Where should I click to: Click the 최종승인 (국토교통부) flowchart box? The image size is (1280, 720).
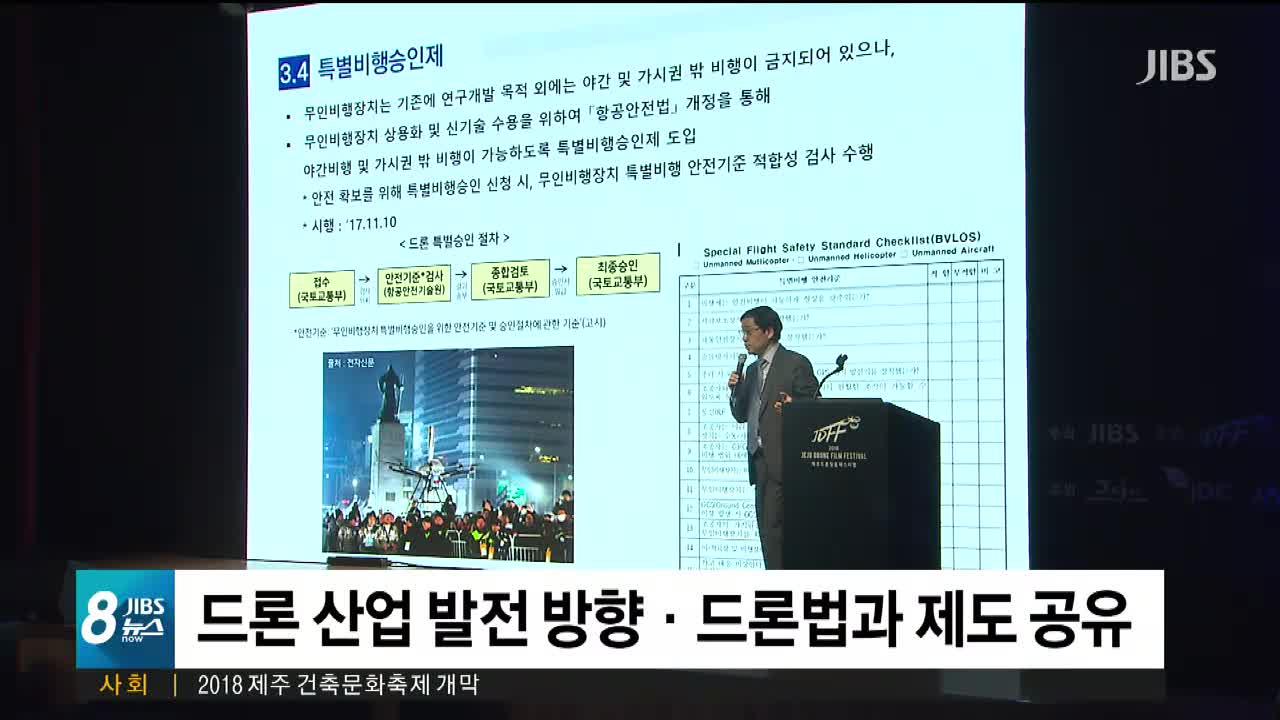click(624, 274)
